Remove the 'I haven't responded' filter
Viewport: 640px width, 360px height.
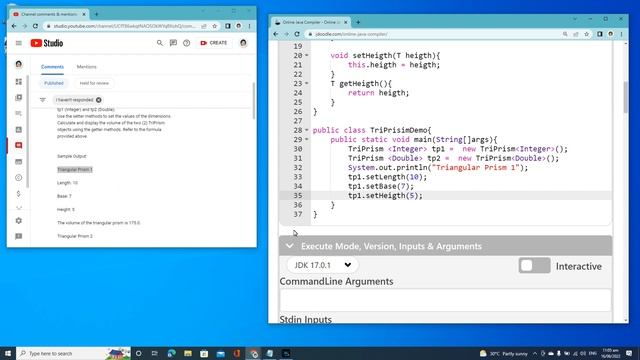pos(99,100)
